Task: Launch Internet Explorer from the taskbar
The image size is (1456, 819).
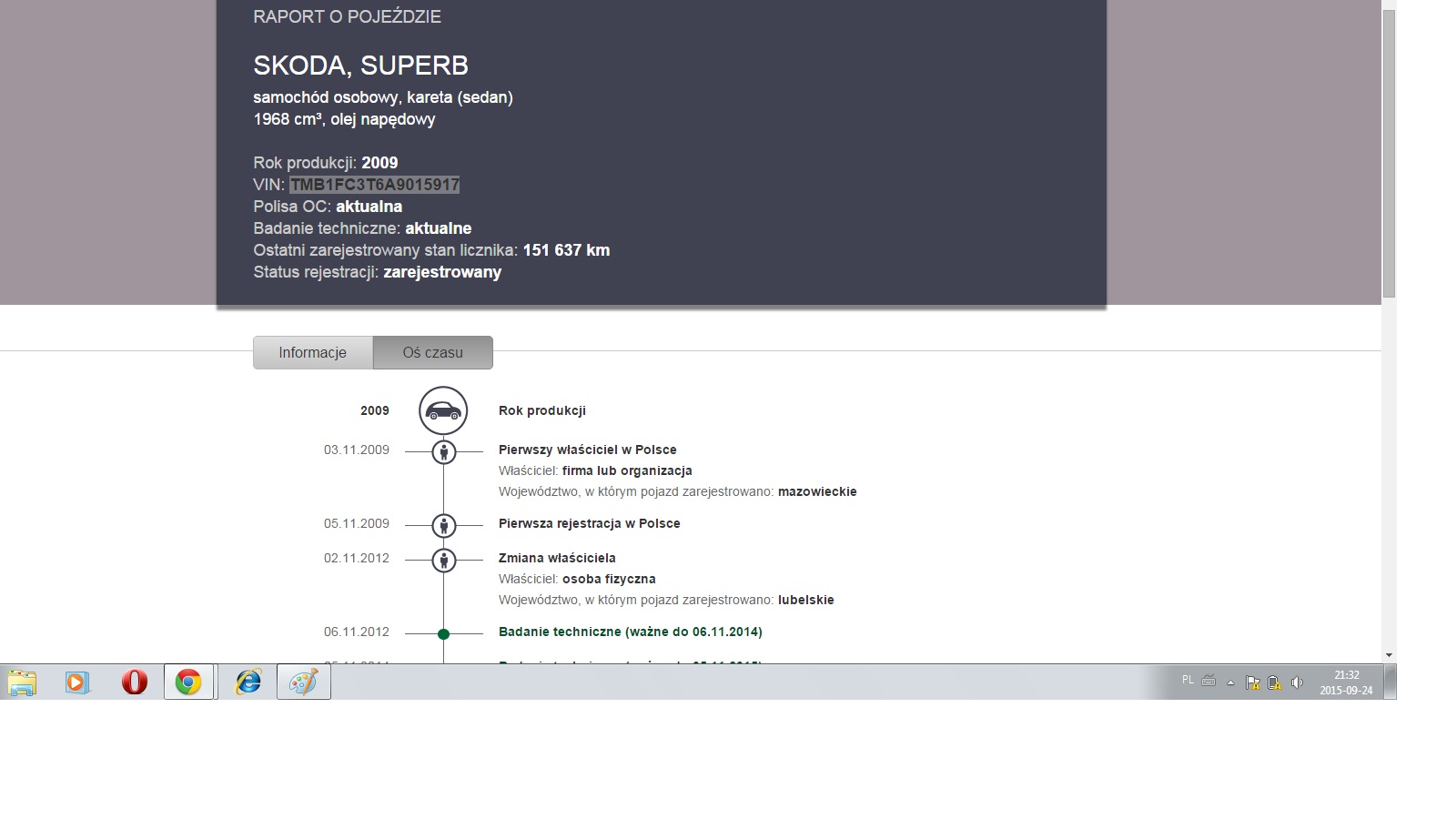Action: tap(248, 682)
